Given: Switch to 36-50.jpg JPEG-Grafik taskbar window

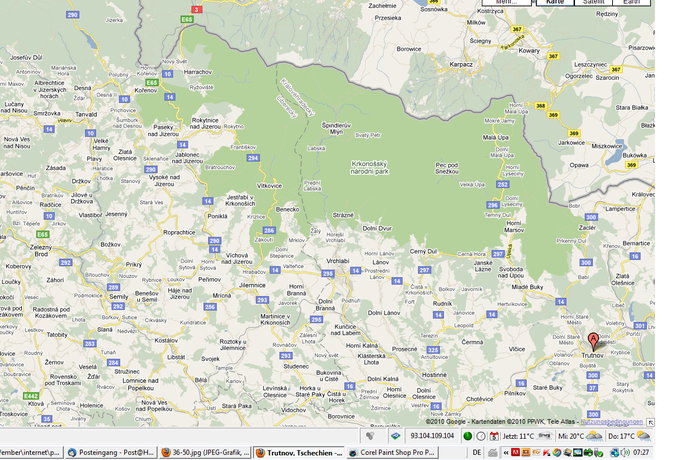Looking at the screenshot, I should tap(203, 452).
